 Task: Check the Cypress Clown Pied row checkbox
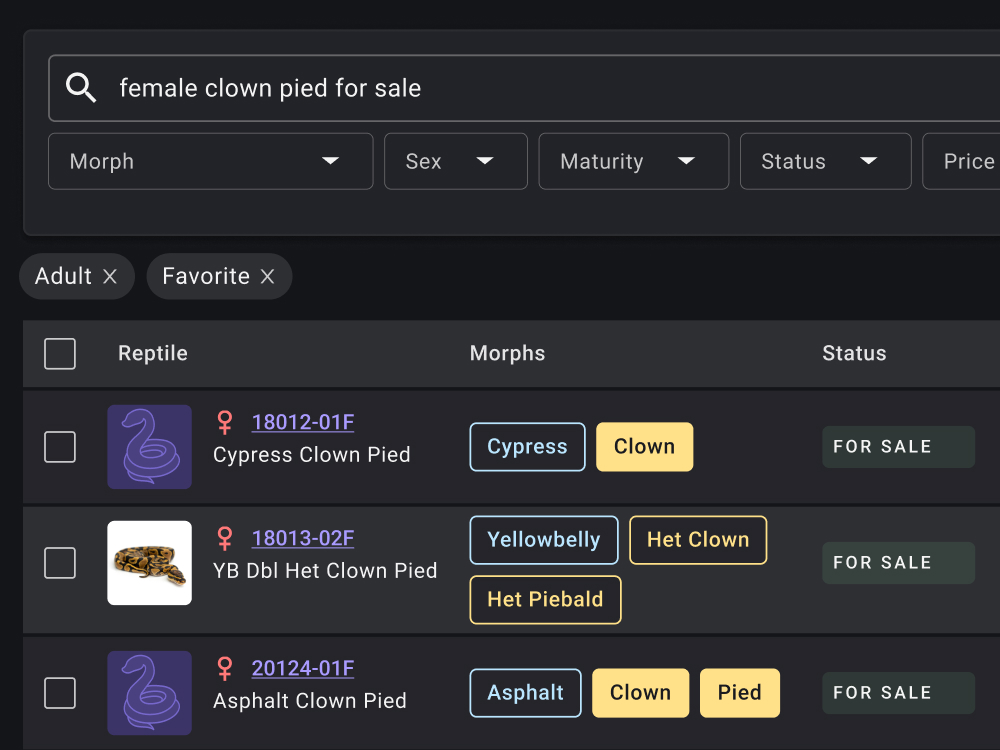(60, 447)
